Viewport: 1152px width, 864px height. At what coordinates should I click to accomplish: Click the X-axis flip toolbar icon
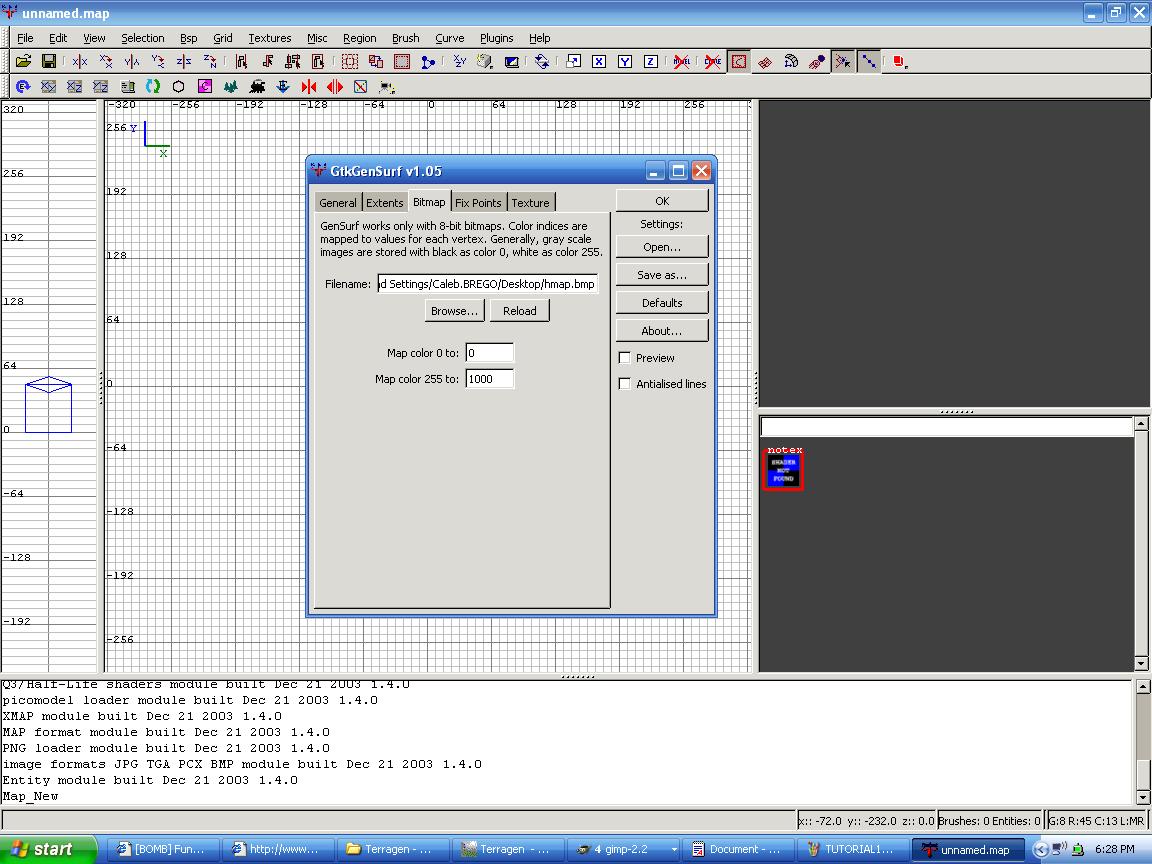click(80, 62)
